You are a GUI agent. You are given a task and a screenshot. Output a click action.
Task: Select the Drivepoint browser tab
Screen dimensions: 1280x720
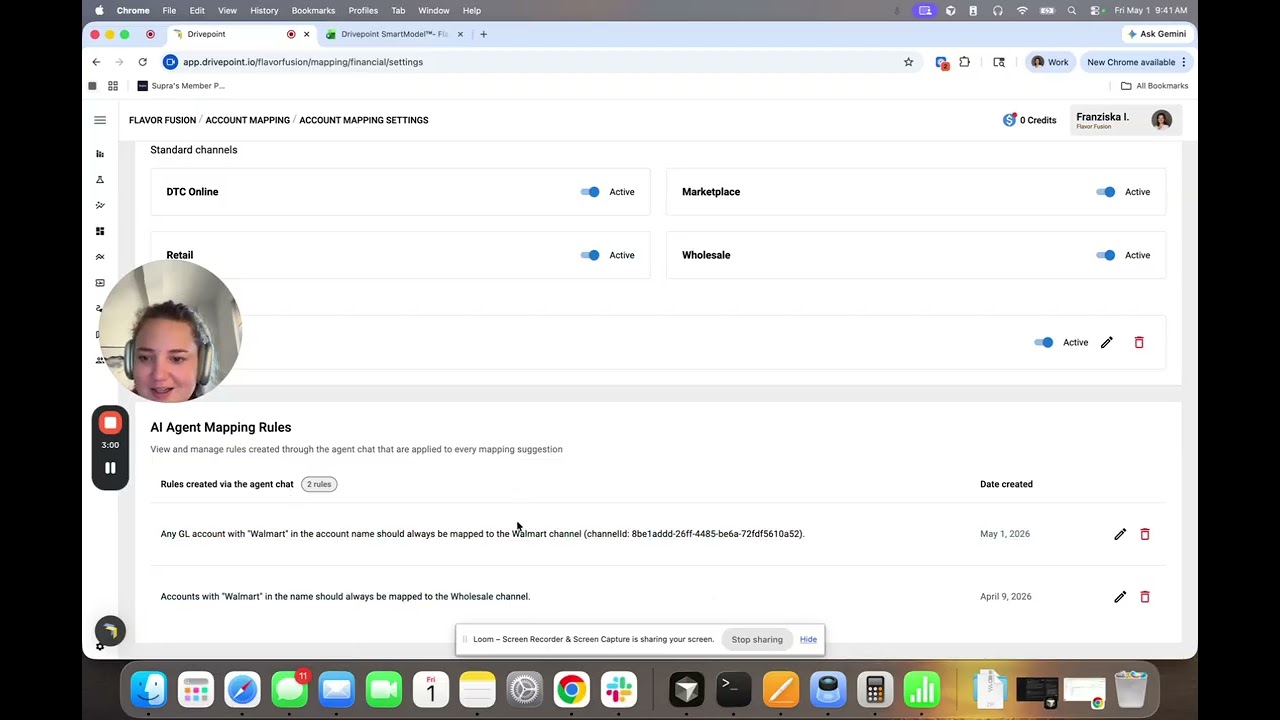point(240,34)
